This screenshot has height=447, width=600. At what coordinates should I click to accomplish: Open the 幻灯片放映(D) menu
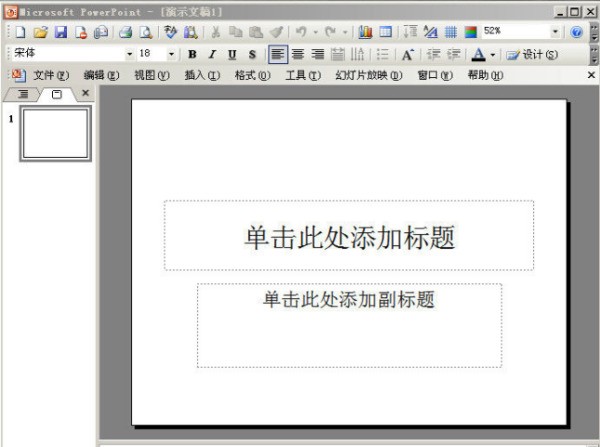point(368,75)
